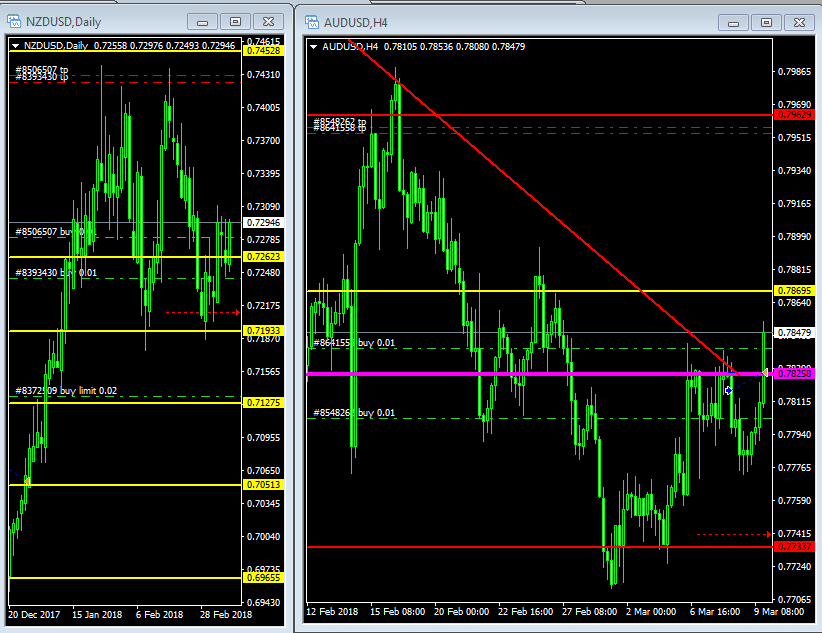The image size is (822, 633).
Task: Minimize the NZDUSD,Daily chart window
Action: coord(202,22)
